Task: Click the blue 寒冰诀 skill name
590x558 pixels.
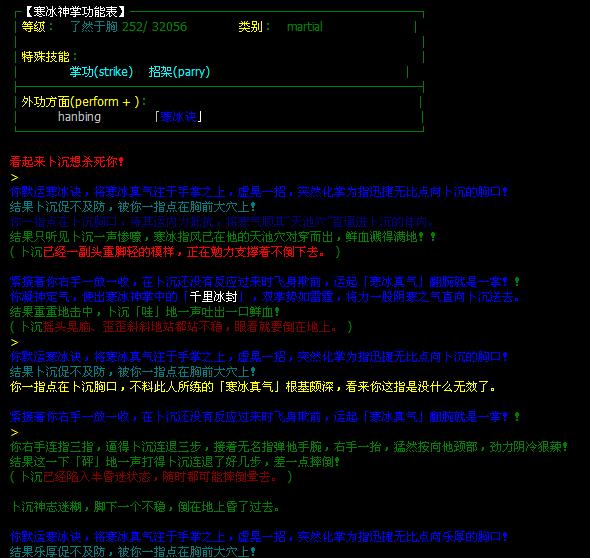Action: 178,117
